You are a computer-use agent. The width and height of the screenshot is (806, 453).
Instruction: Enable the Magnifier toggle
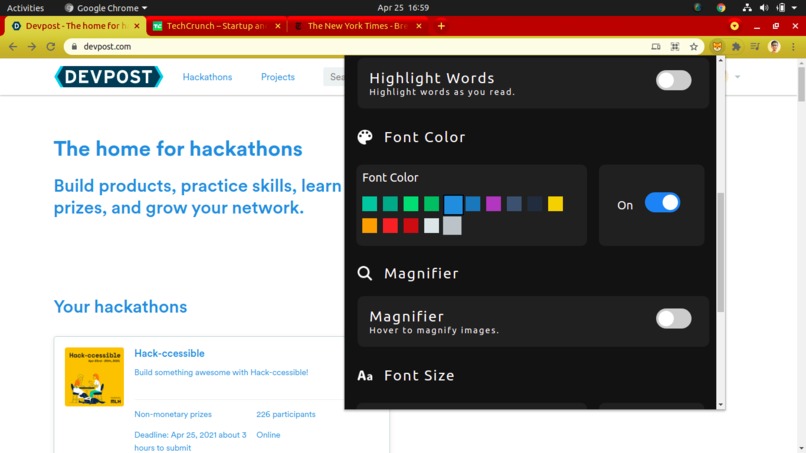pos(673,319)
